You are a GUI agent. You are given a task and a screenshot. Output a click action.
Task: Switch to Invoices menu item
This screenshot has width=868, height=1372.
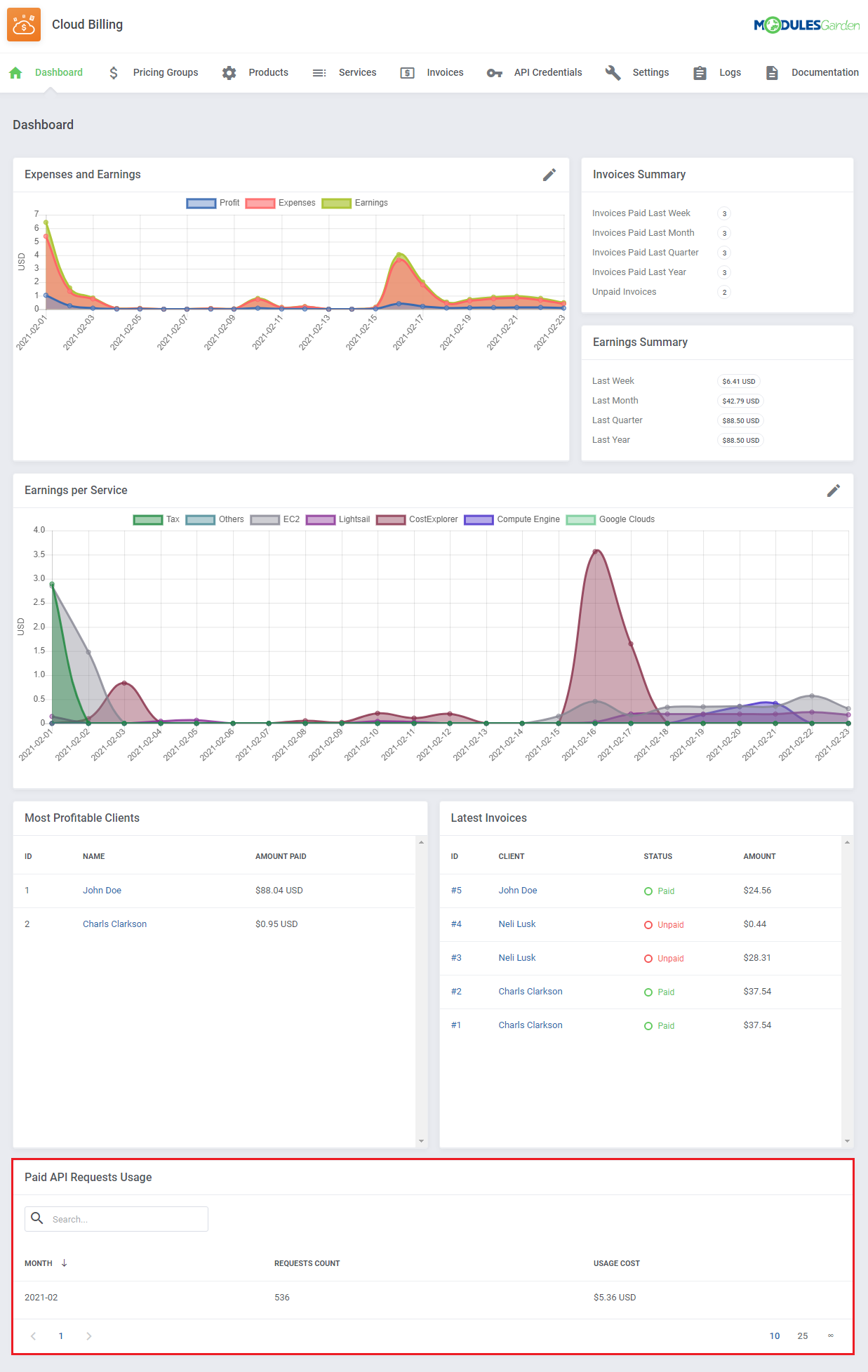tap(446, 73)
